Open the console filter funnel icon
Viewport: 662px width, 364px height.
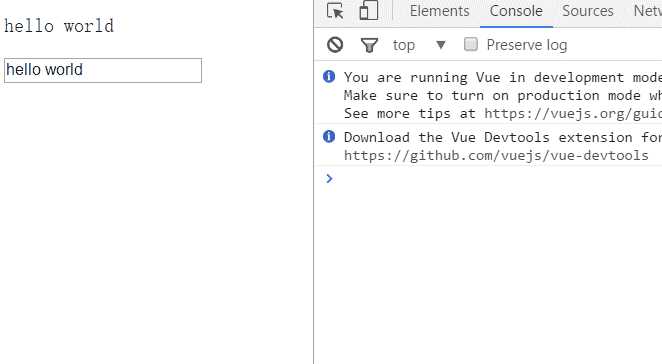[369, 45]
